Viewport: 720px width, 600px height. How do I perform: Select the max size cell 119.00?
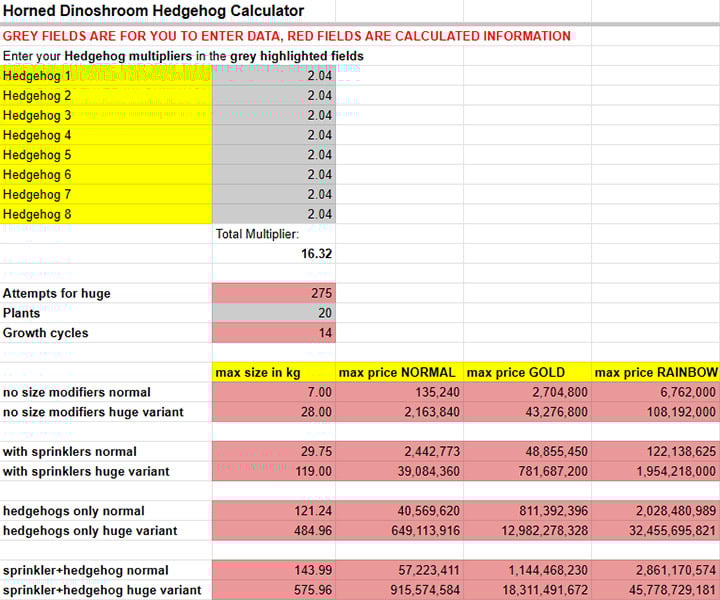coord(274,471)
